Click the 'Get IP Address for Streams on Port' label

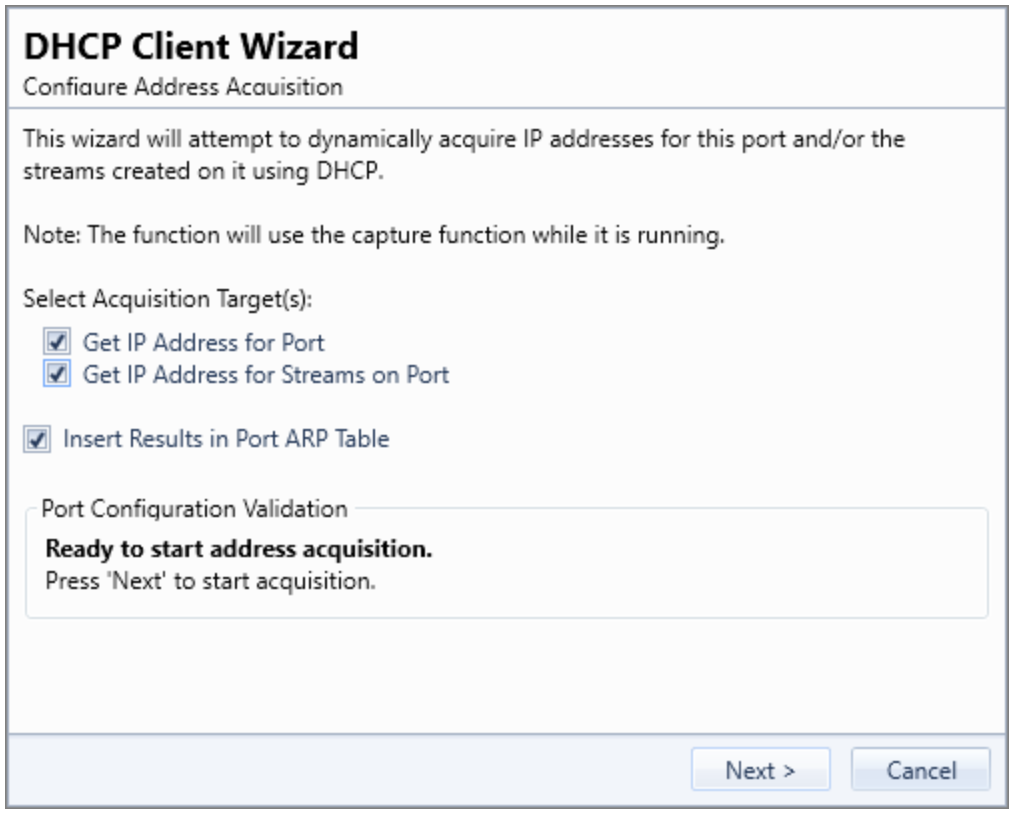click(266, 375)
